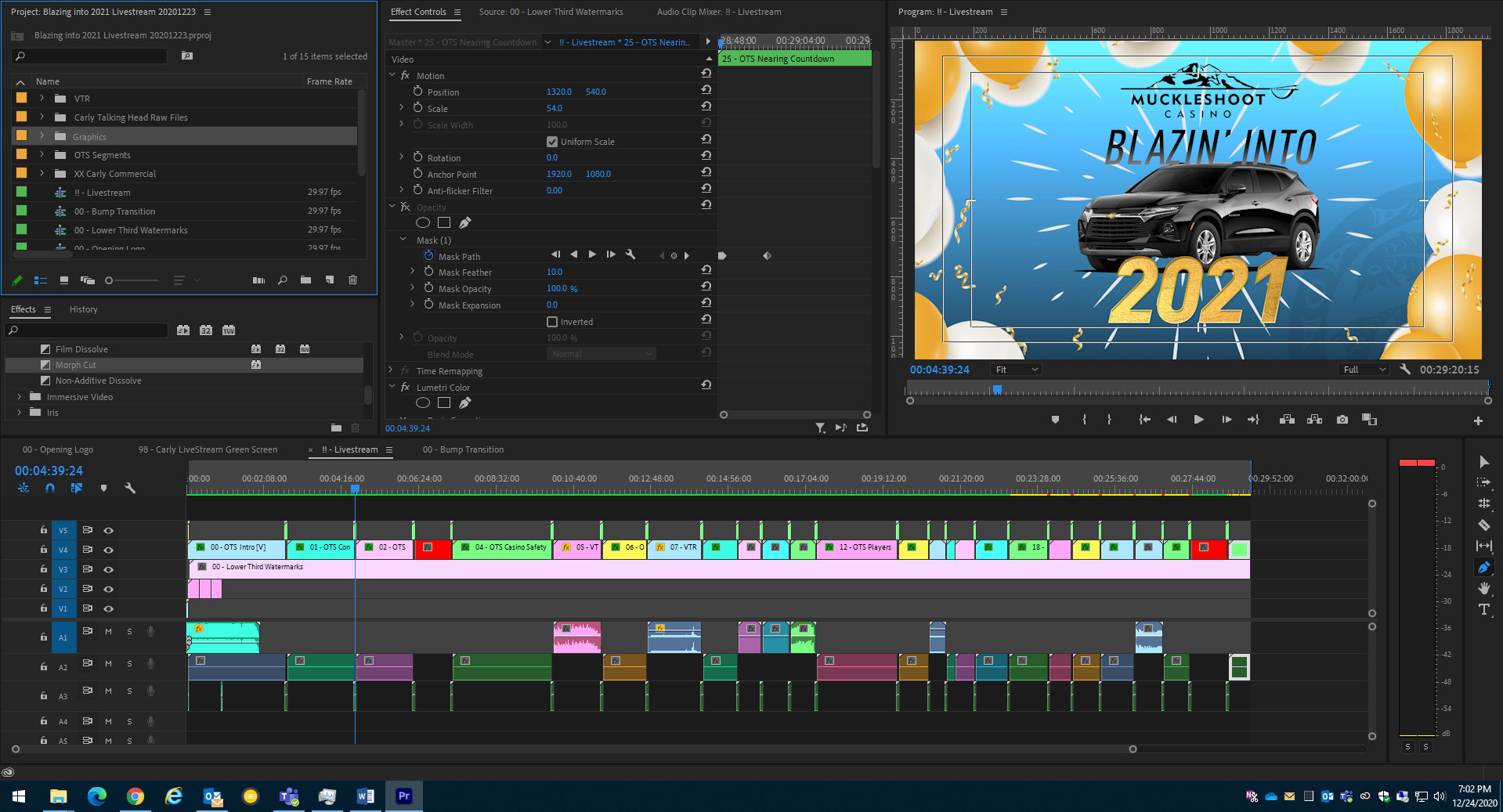Open the Fit zoom level dropdown
This screenshot has height=812, width=1503.
click(x=1016, y=370)
